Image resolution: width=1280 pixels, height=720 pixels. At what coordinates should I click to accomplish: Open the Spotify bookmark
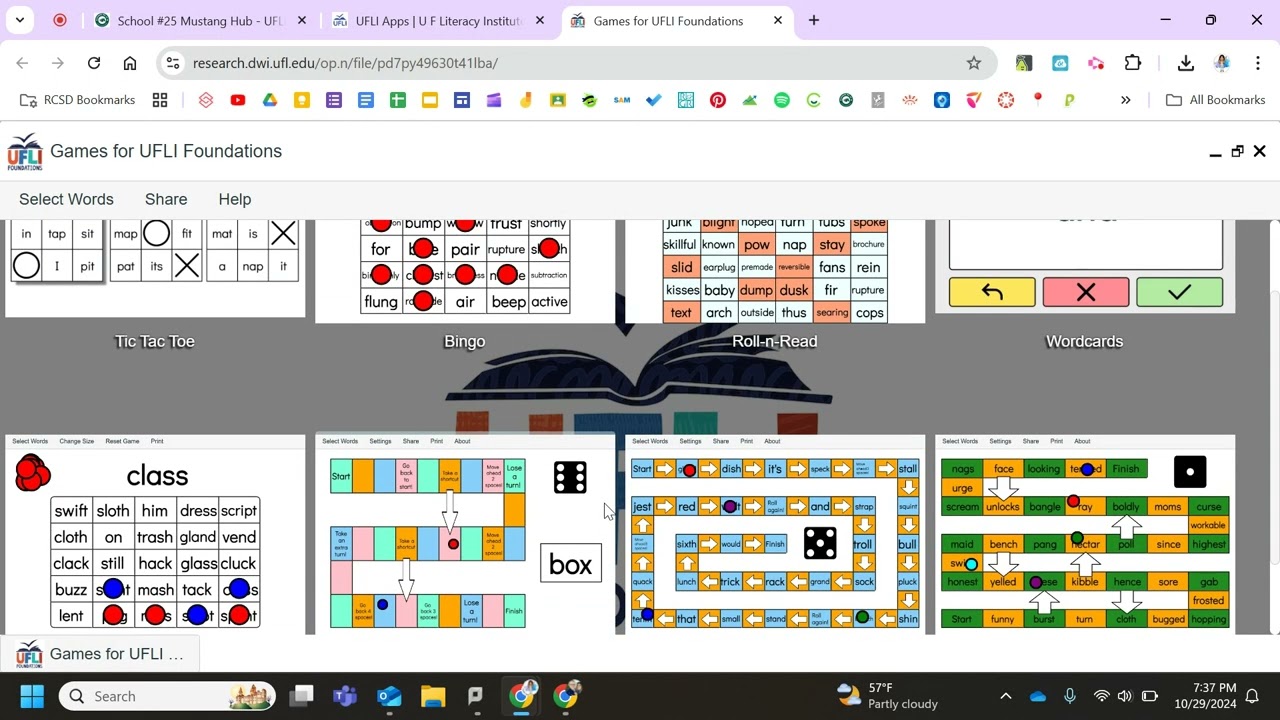click(782, 100)
